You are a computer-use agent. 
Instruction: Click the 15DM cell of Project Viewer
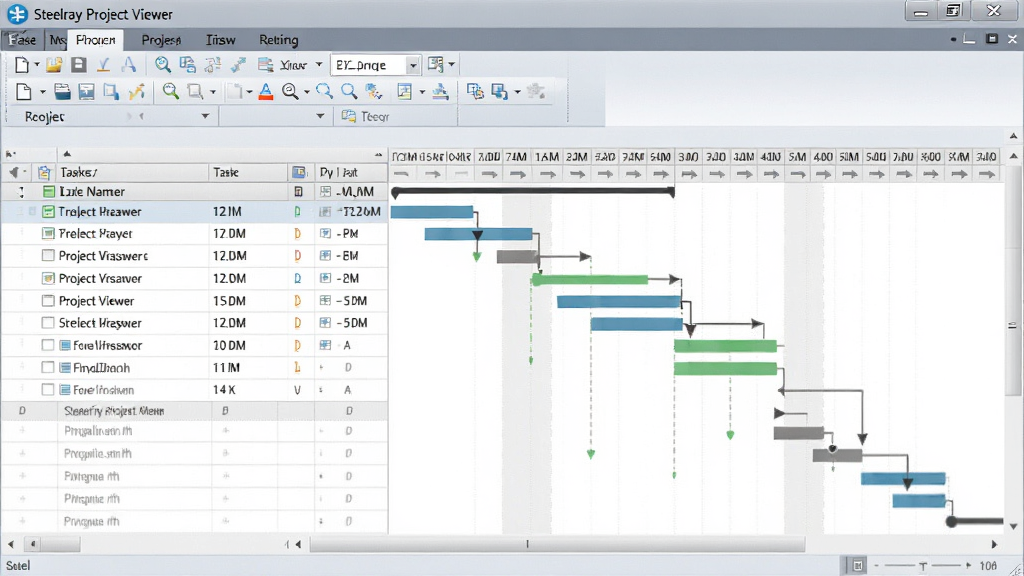click(x=248, y=300)
